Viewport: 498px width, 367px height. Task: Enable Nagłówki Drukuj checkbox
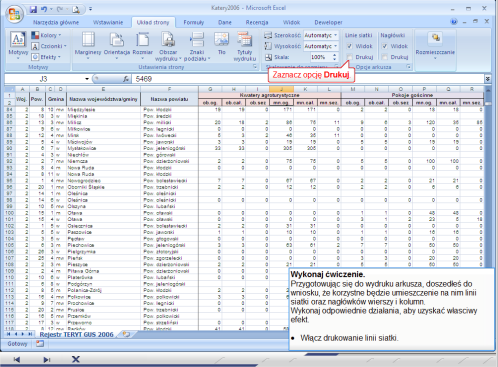tap(385, 57)
